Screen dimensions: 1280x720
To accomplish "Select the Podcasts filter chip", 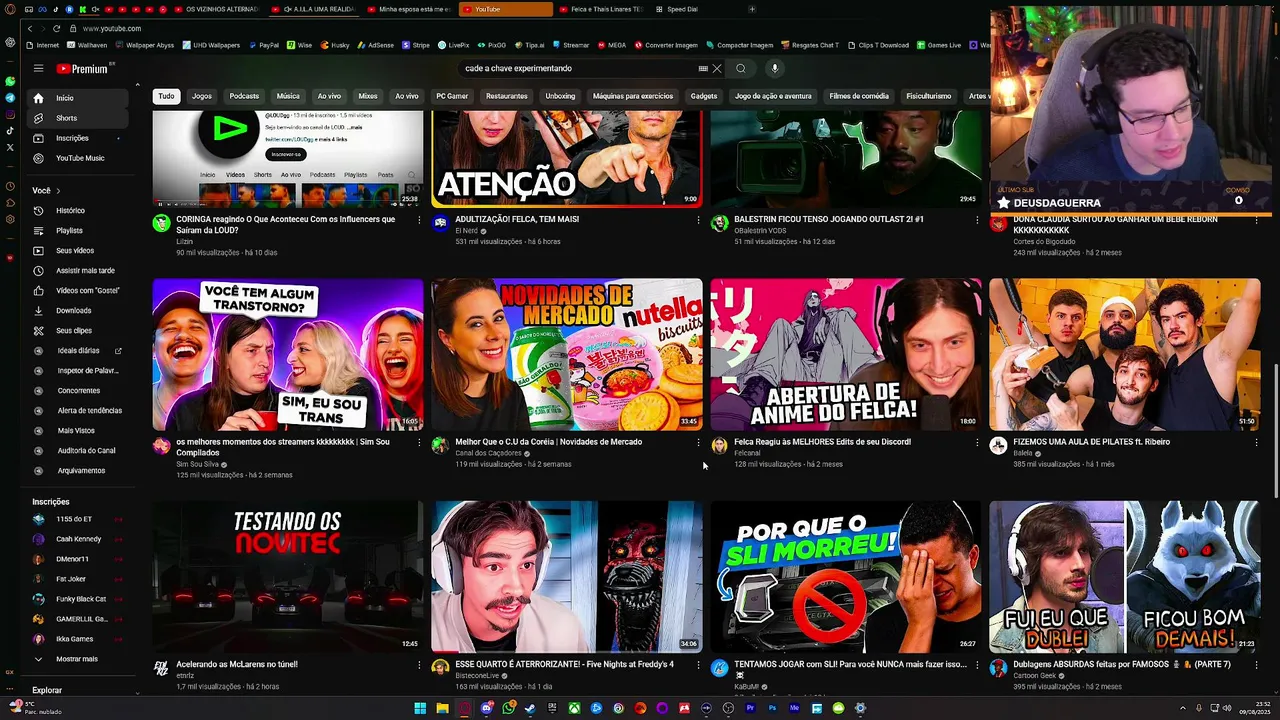I will 244,96.
